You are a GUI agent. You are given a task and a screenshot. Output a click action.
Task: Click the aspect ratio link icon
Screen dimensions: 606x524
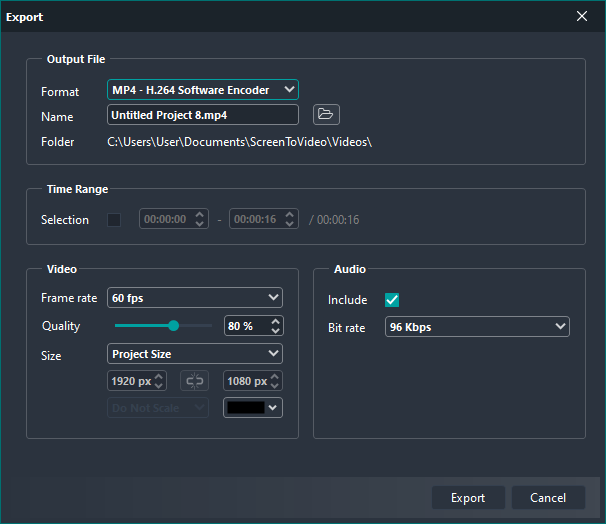point(193,381)
